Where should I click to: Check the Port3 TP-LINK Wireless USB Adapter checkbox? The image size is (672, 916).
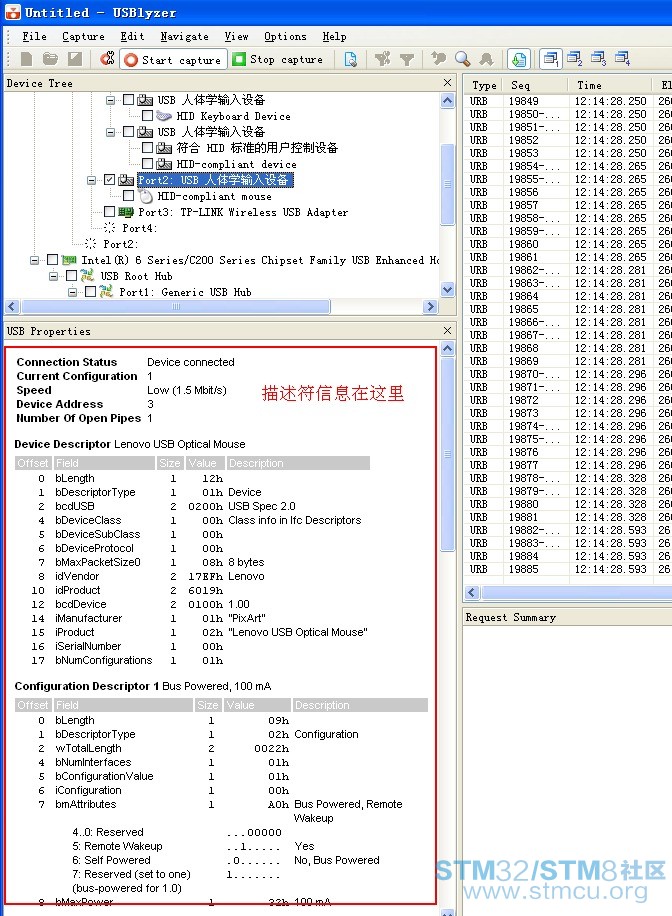[x=110, y=211]
